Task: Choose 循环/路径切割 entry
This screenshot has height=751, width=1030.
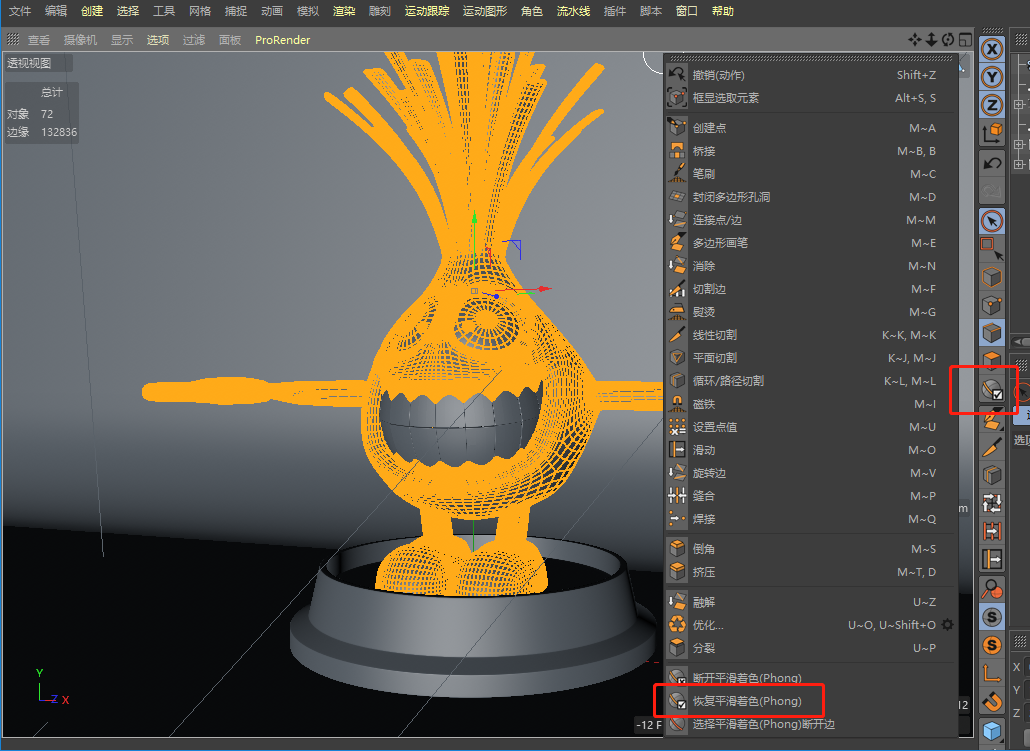Action: [x=811, y=380]
